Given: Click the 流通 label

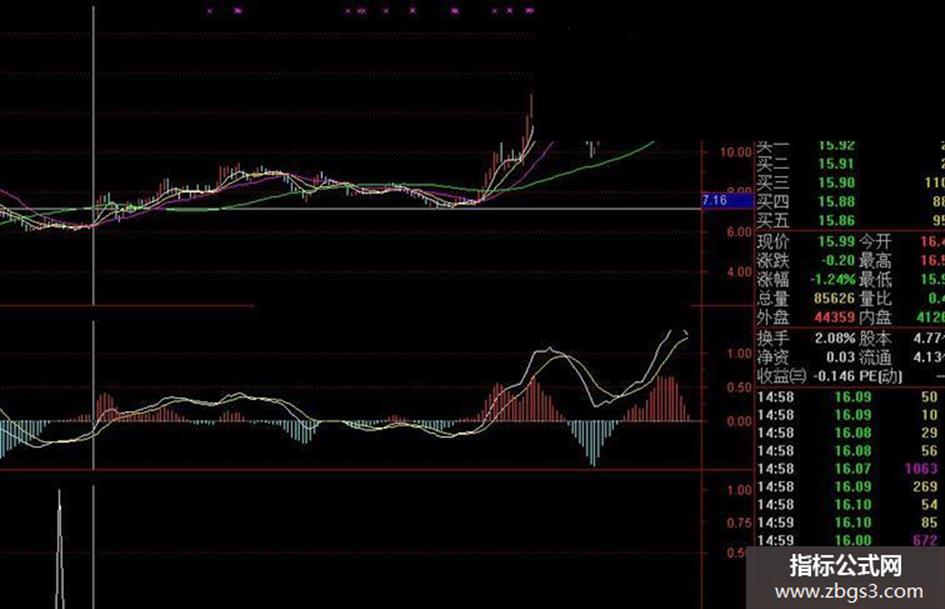Looking at the screenshot, I should (x=875, y=357).
